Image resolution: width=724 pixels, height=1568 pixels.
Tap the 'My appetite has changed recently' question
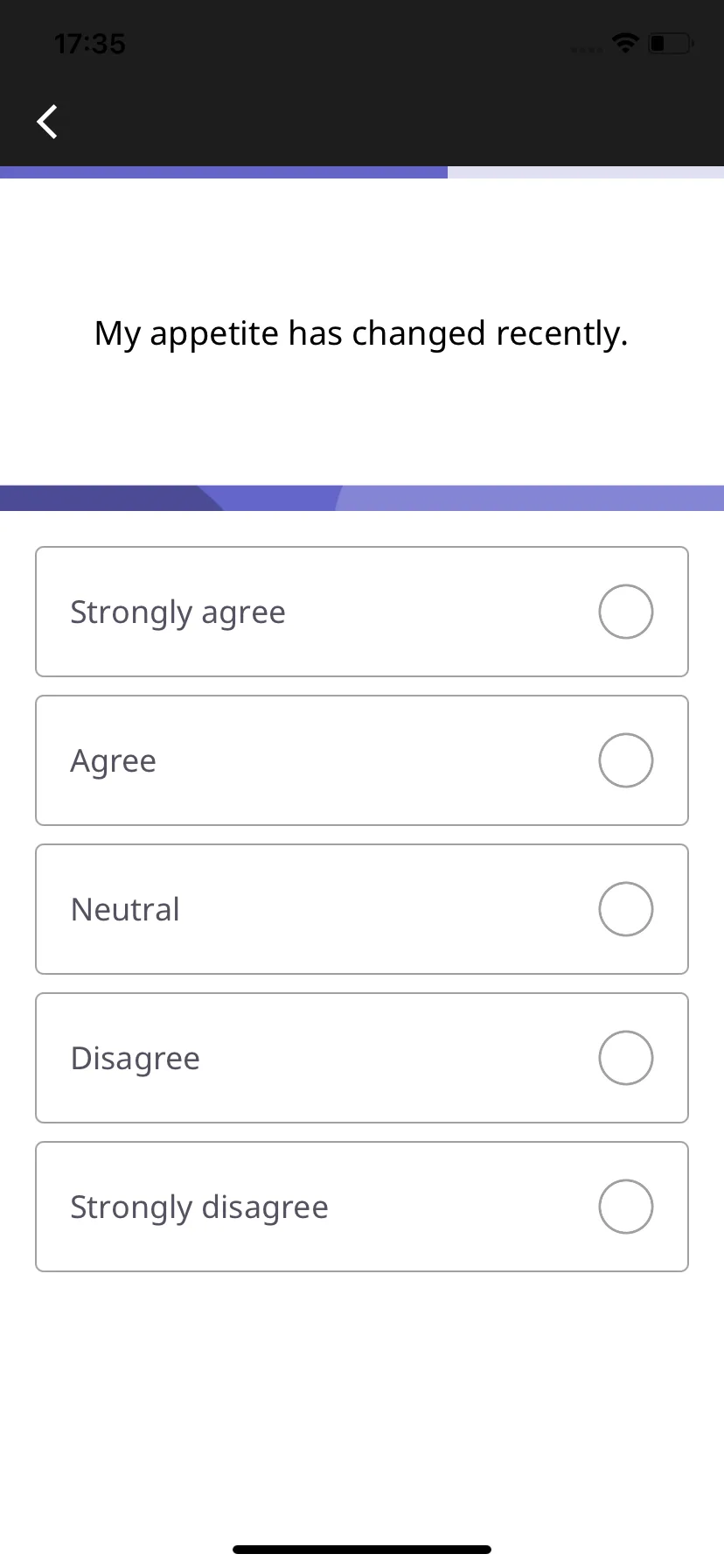(361, 334)
